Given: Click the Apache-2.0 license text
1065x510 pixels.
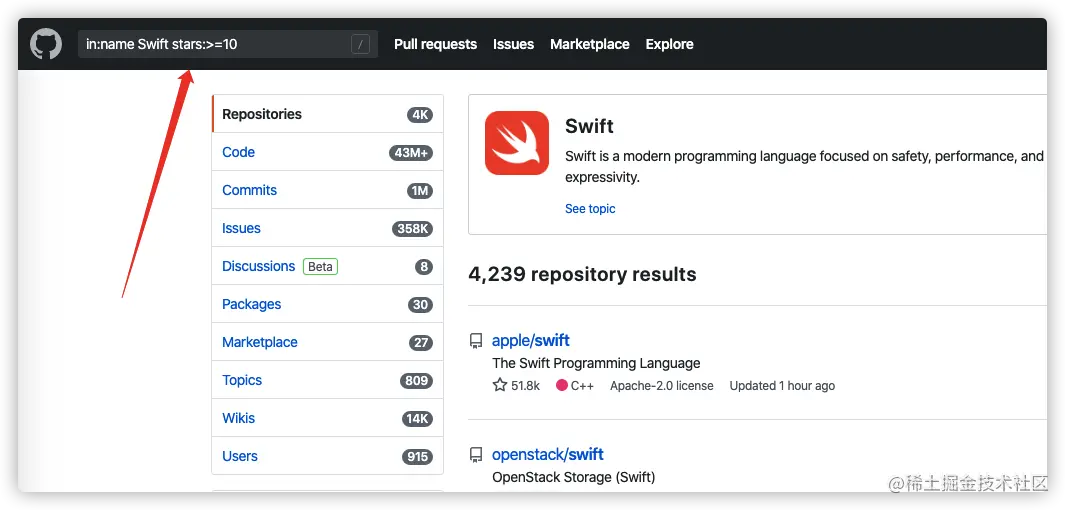Looking at the screenshot, I should click(662, 386).
